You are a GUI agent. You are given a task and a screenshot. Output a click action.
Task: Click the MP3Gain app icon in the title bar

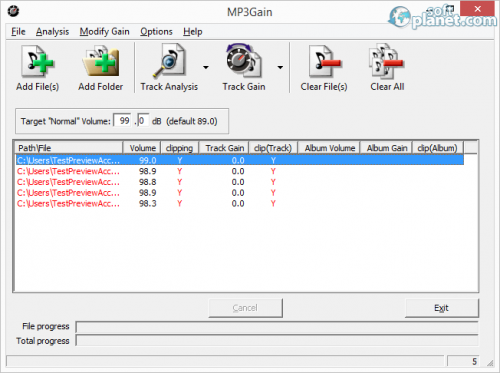13,11
